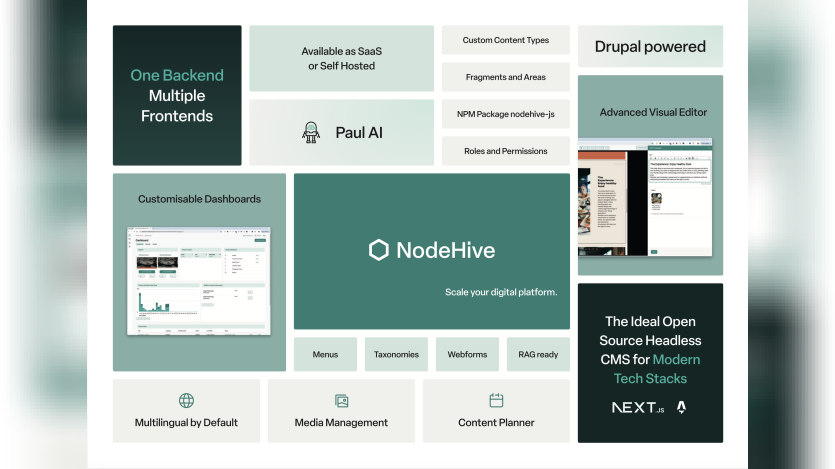Viewport: 835px width, 469px height.
Task: Click the Paul AI robot icon
Action: (x=311, y=133)
